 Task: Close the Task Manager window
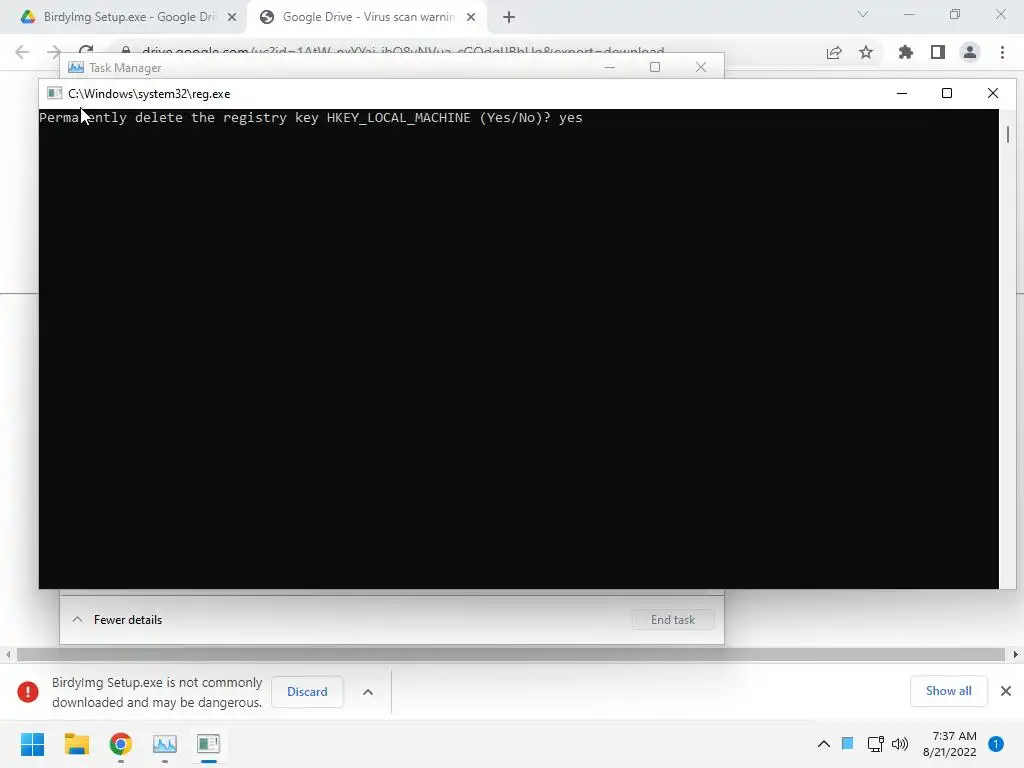tap(701, 67)
